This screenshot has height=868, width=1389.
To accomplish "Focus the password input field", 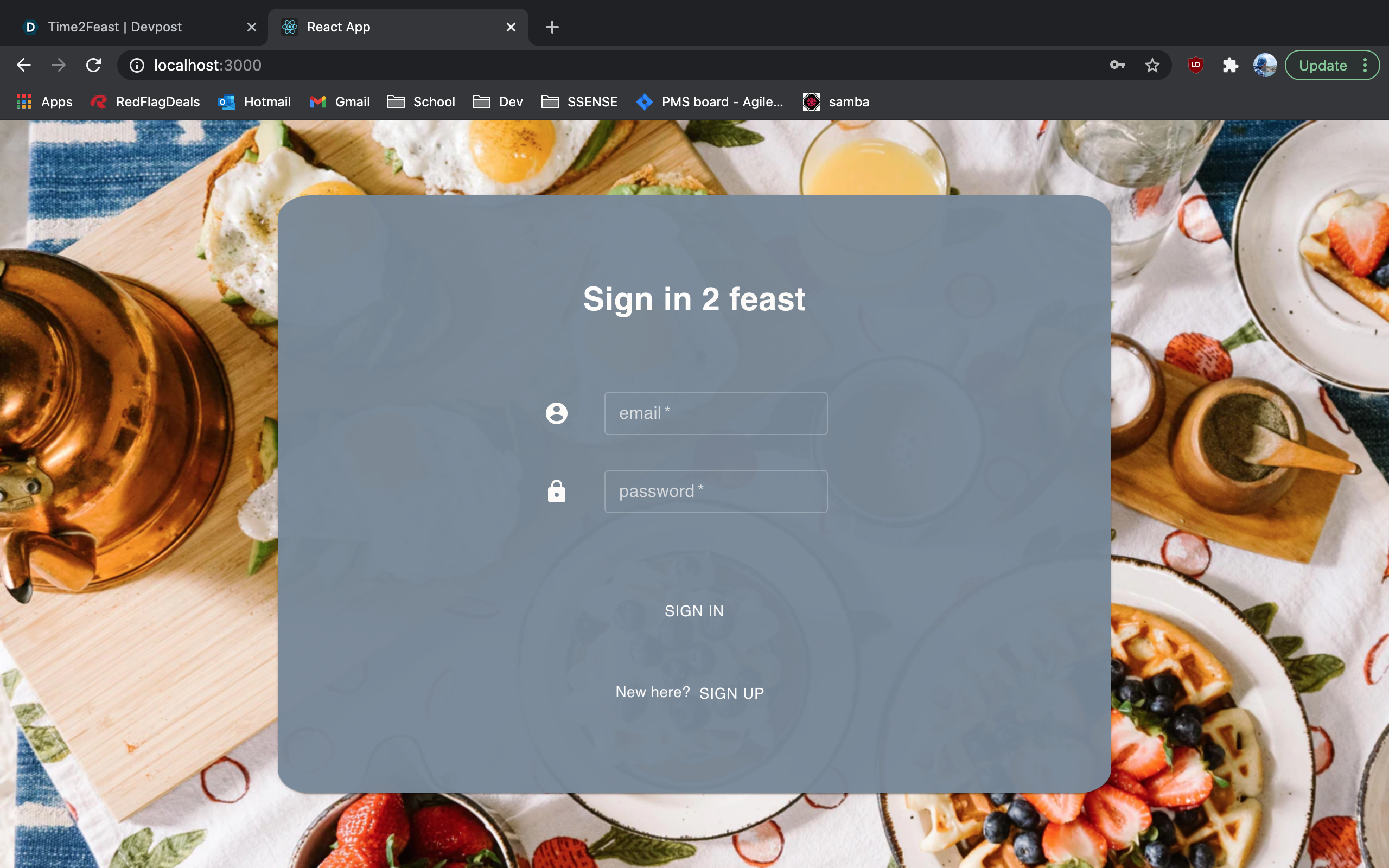I will tap(716, 492).
